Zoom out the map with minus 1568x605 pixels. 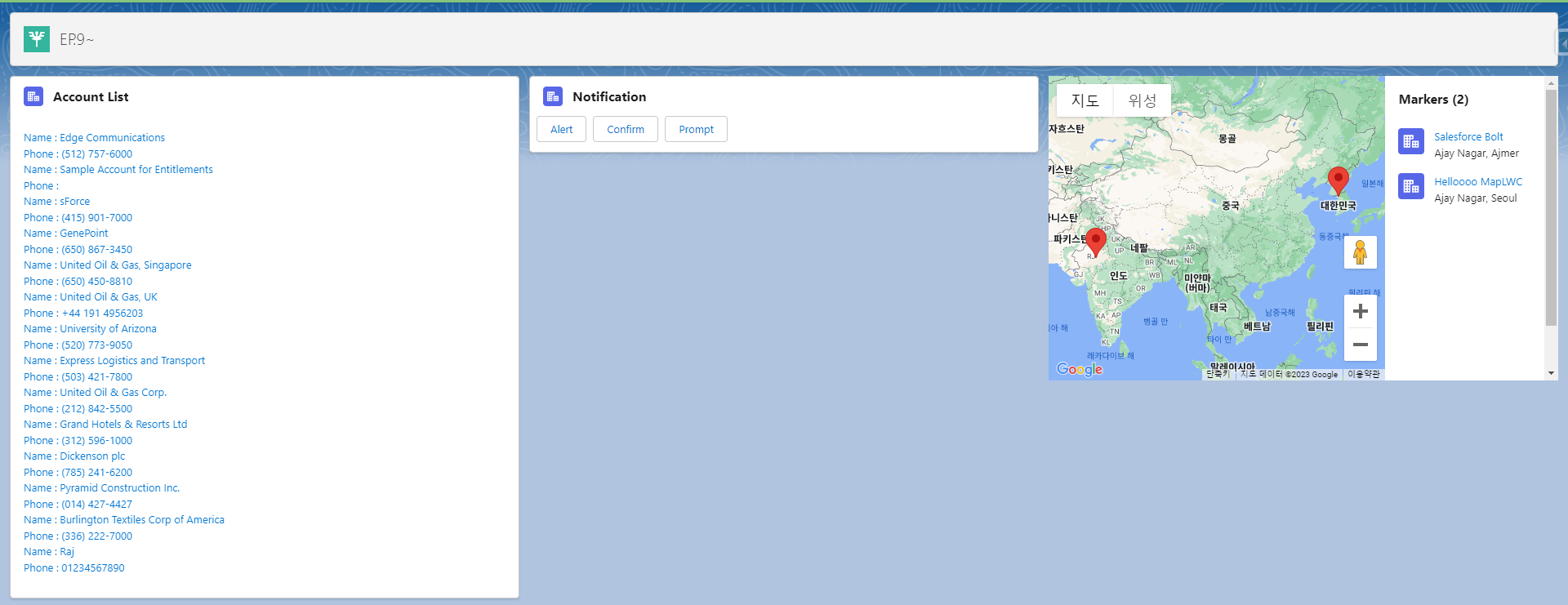coord(1361,345)
